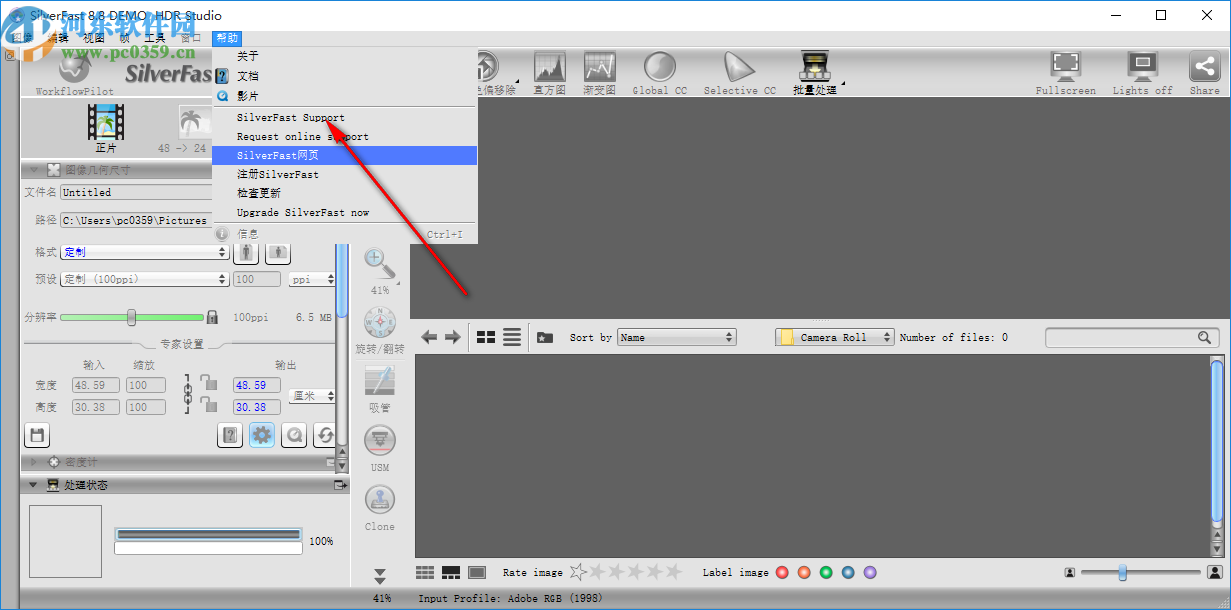Show single image view at bottom

pyautogui.click(x=477, y=572)
